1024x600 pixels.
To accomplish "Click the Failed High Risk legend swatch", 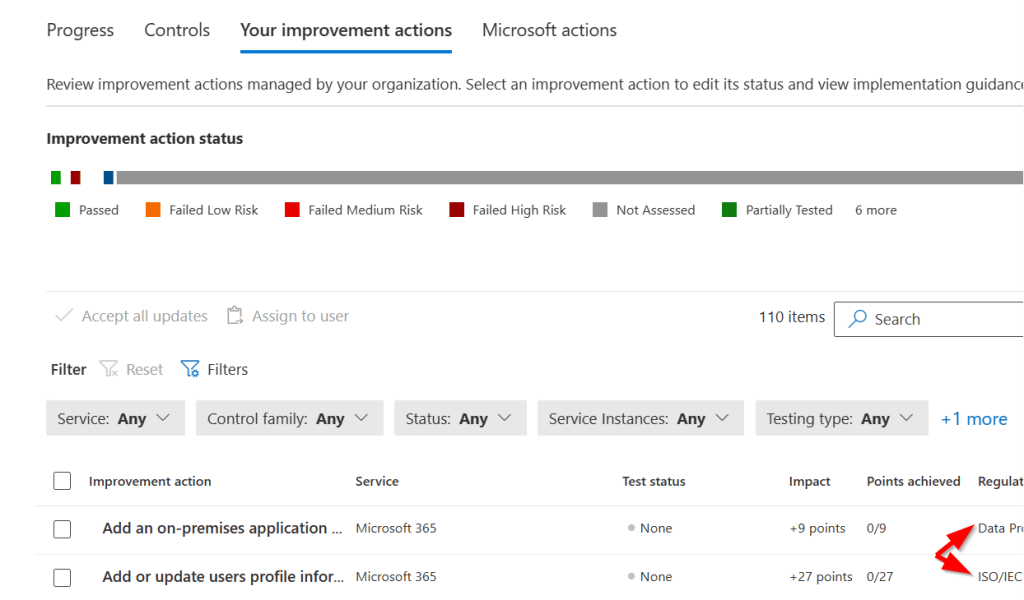I will [x=456, y=210].
